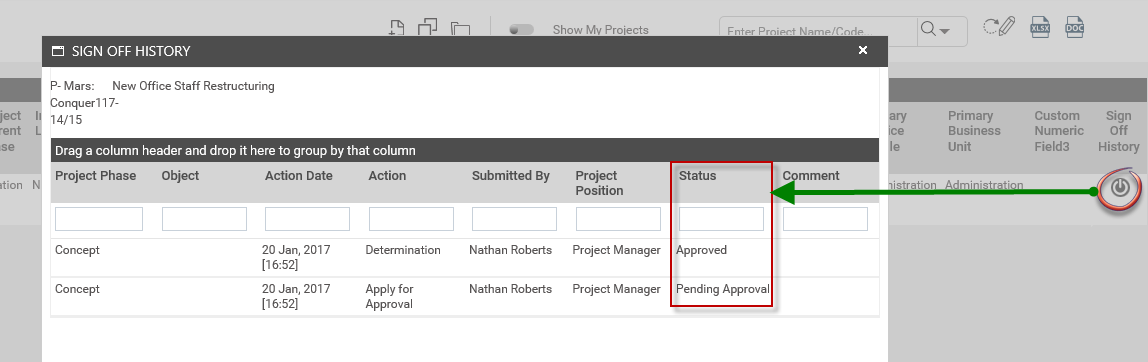Click the Comment filter input box
This screenshot has height=362, width=1148.
coord(825,219)
